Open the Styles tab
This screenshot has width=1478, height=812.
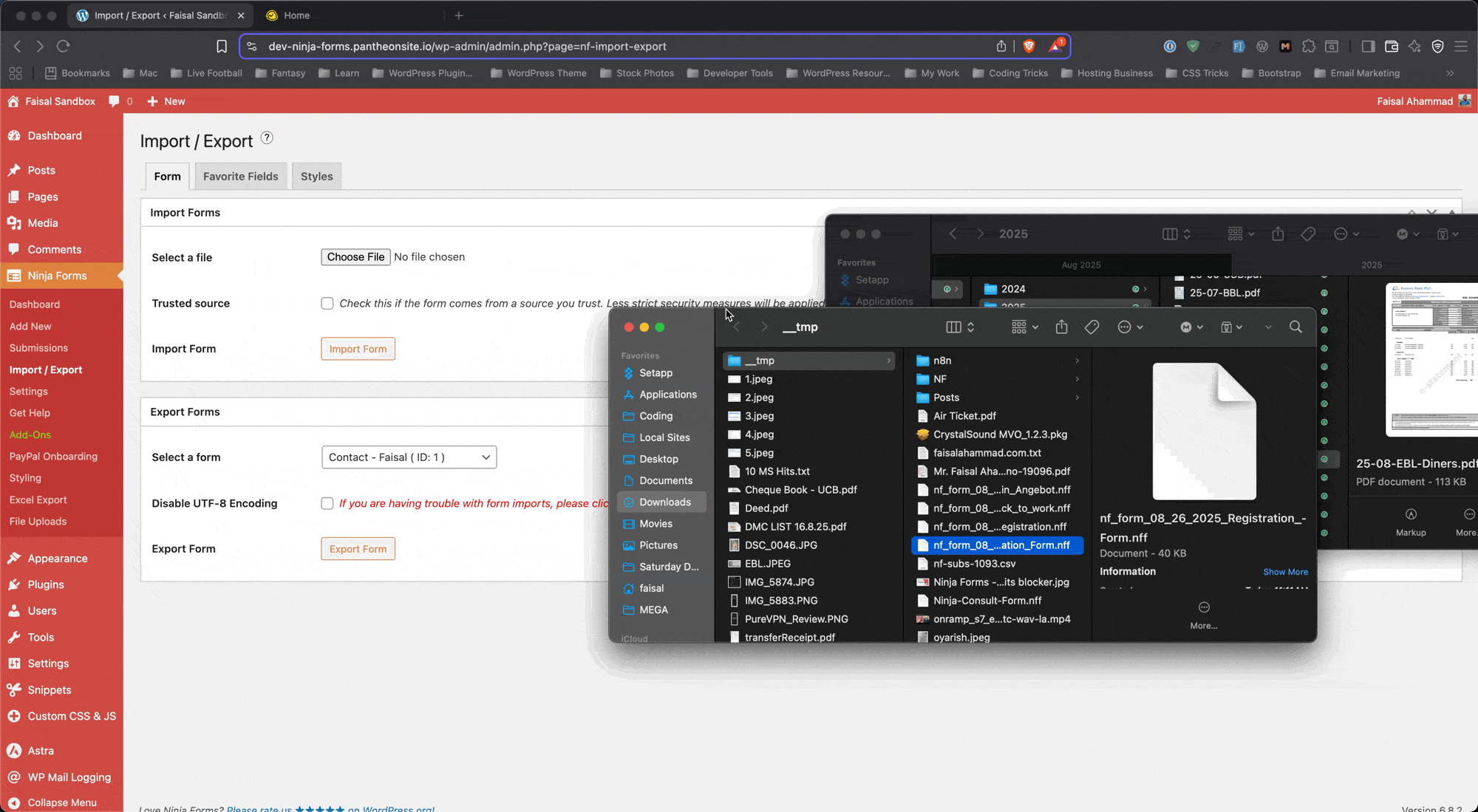tap(316, 176)
